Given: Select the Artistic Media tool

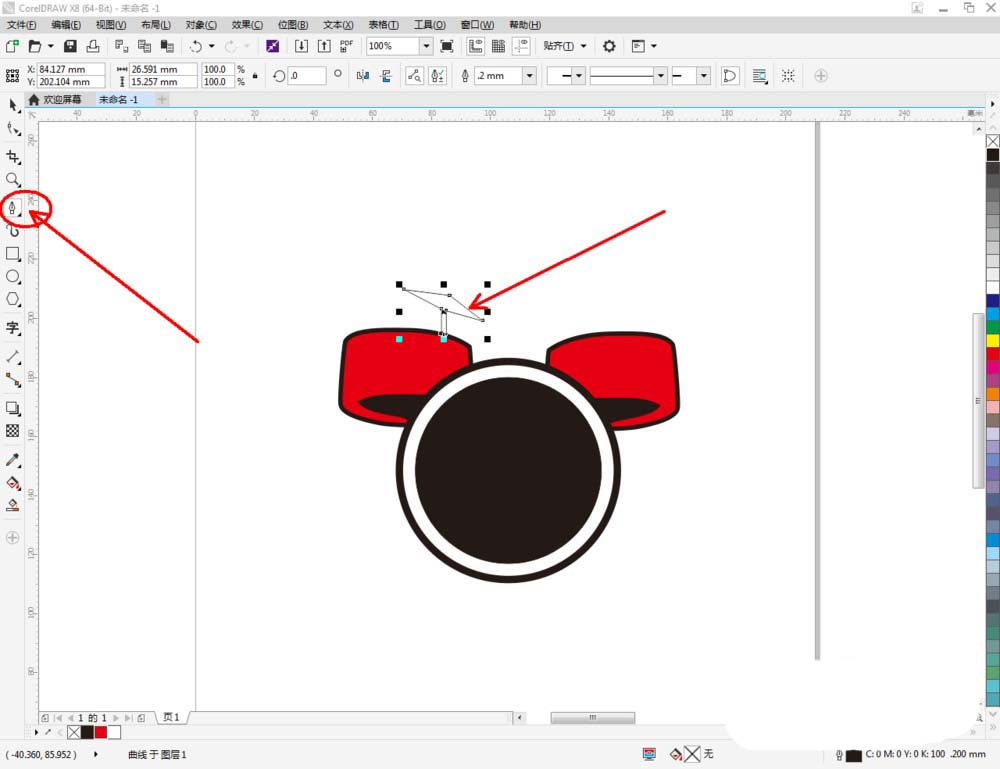Looking at the screenshot, I should 13,230.
